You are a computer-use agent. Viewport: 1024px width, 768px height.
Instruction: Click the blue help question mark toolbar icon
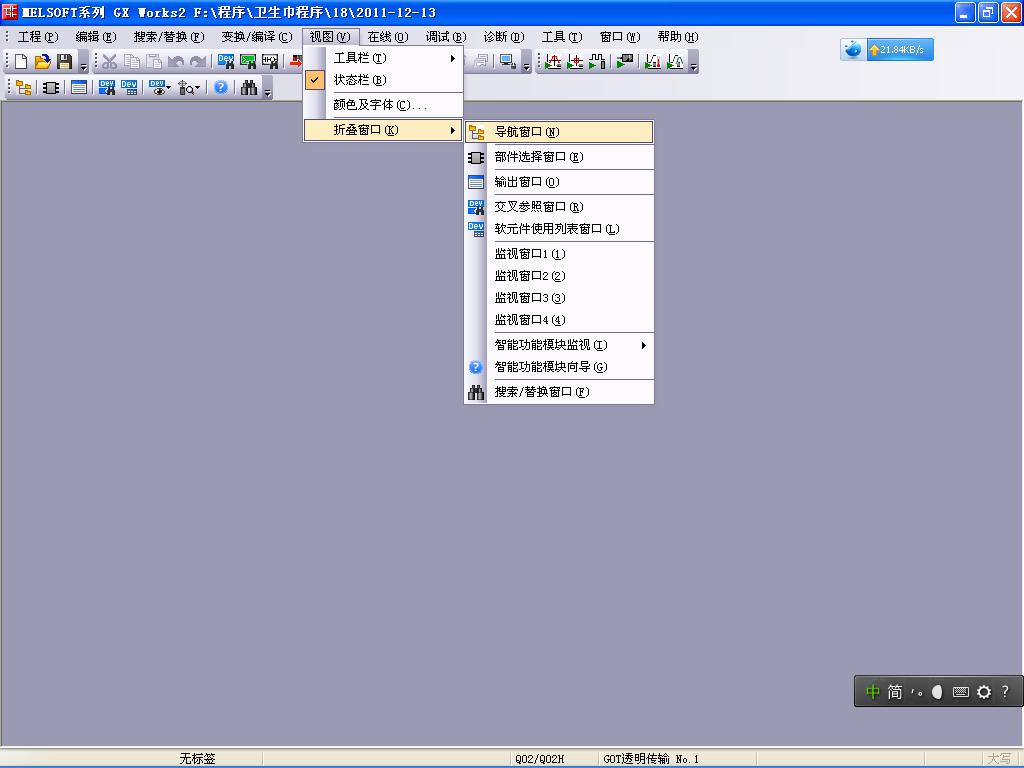pyautogui.click(x=221, y=88)
